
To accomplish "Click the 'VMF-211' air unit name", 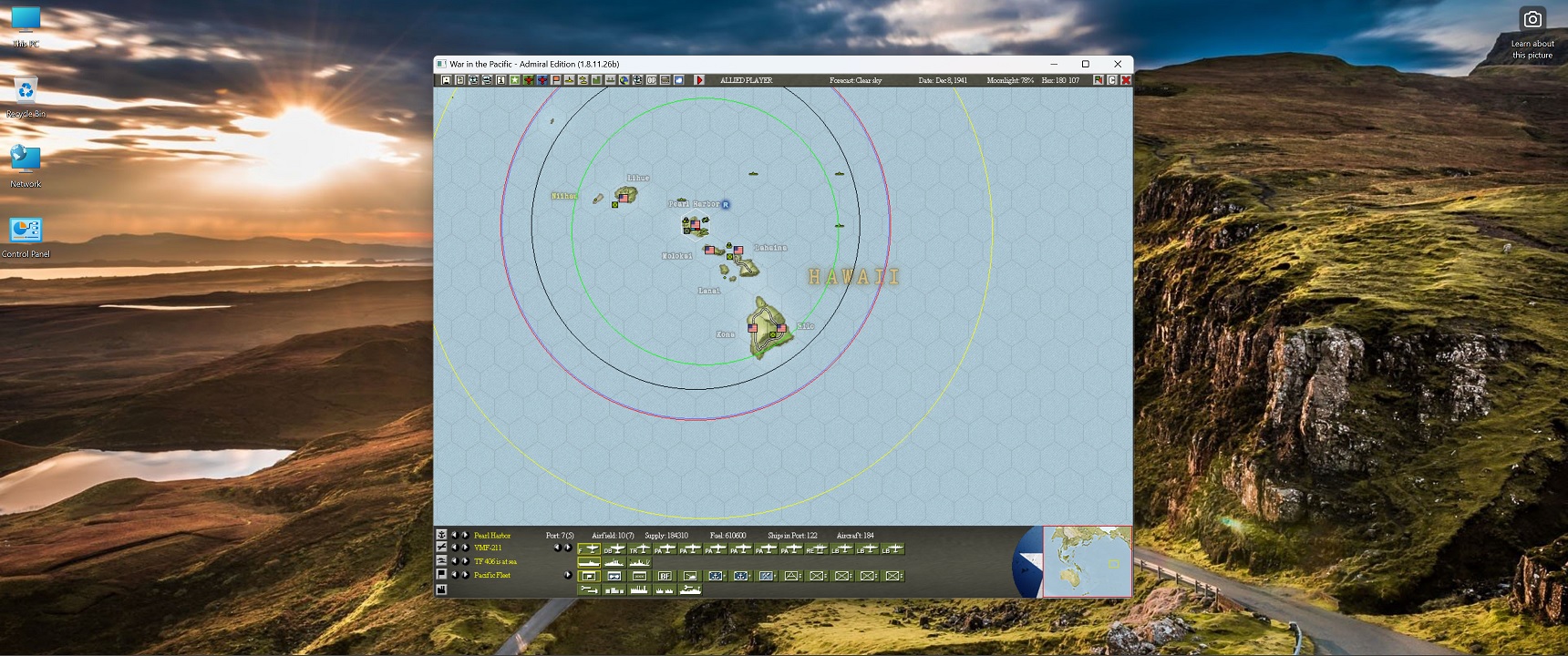I will [488, 548].
